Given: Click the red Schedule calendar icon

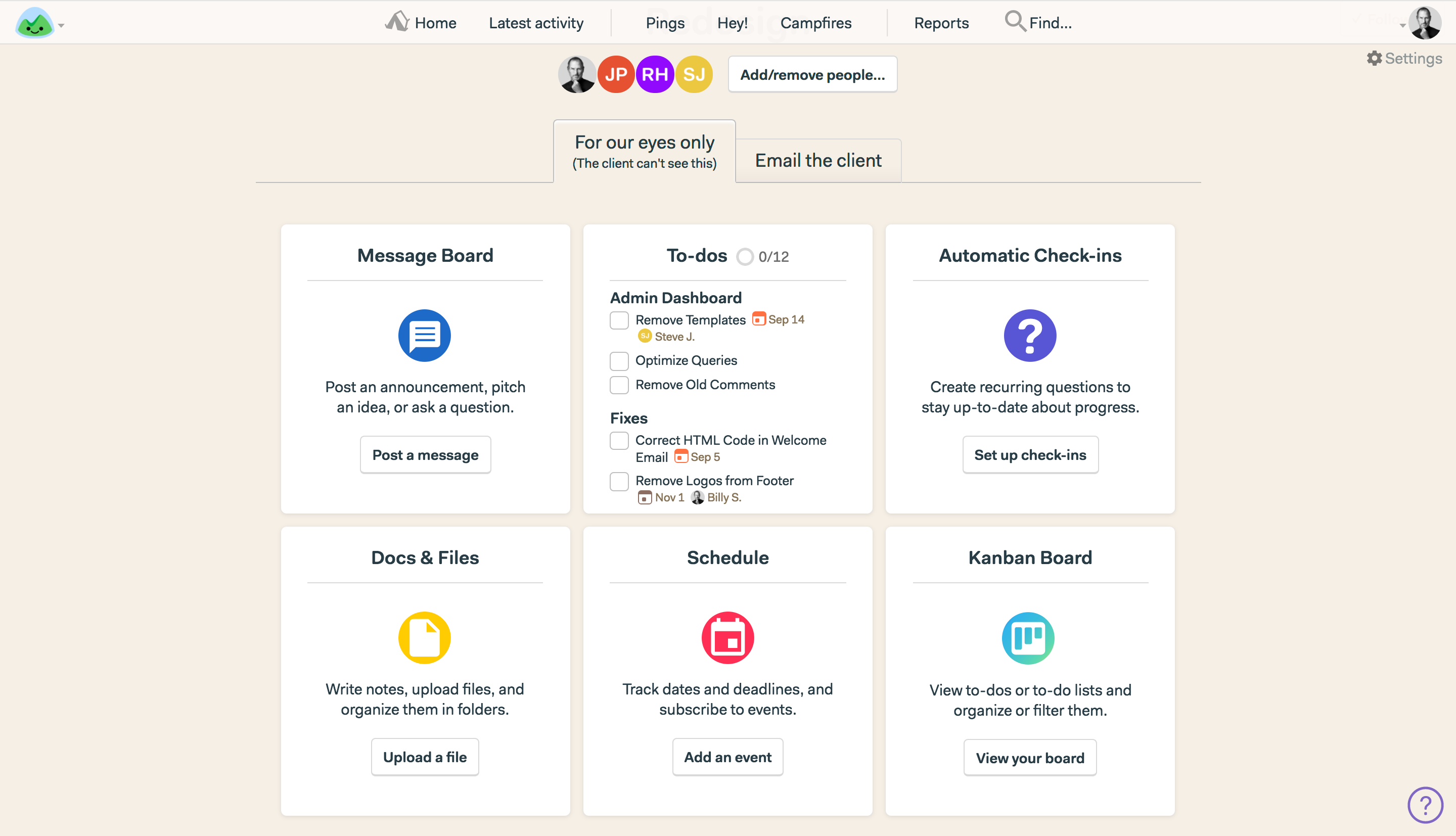Looking at the screenshot, I should (727, 637).
